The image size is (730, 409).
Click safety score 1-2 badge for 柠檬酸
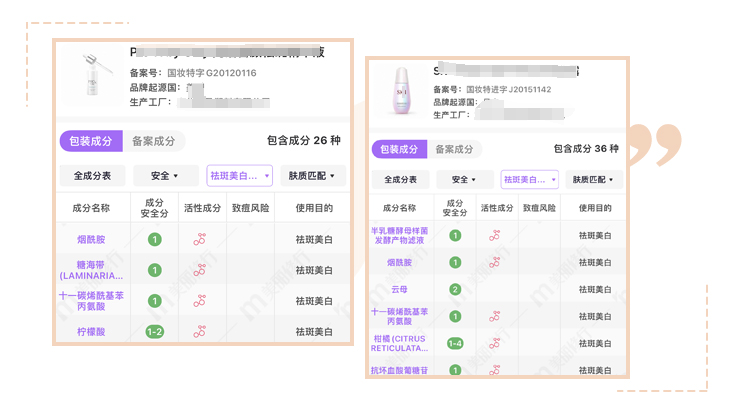(x=155, y=332)
